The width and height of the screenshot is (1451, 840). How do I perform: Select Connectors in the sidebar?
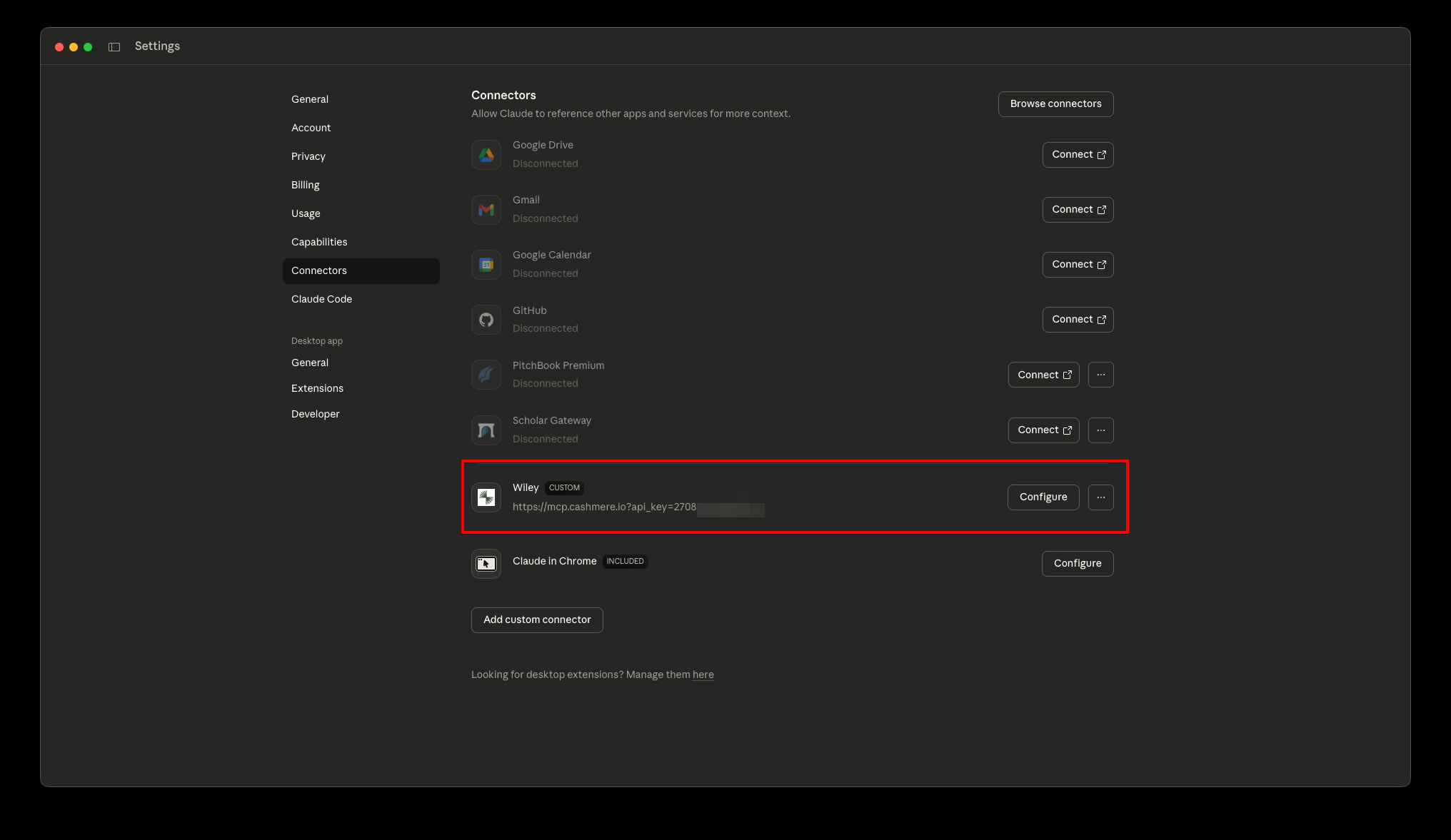pyautogui.click(x=361, y=271)
